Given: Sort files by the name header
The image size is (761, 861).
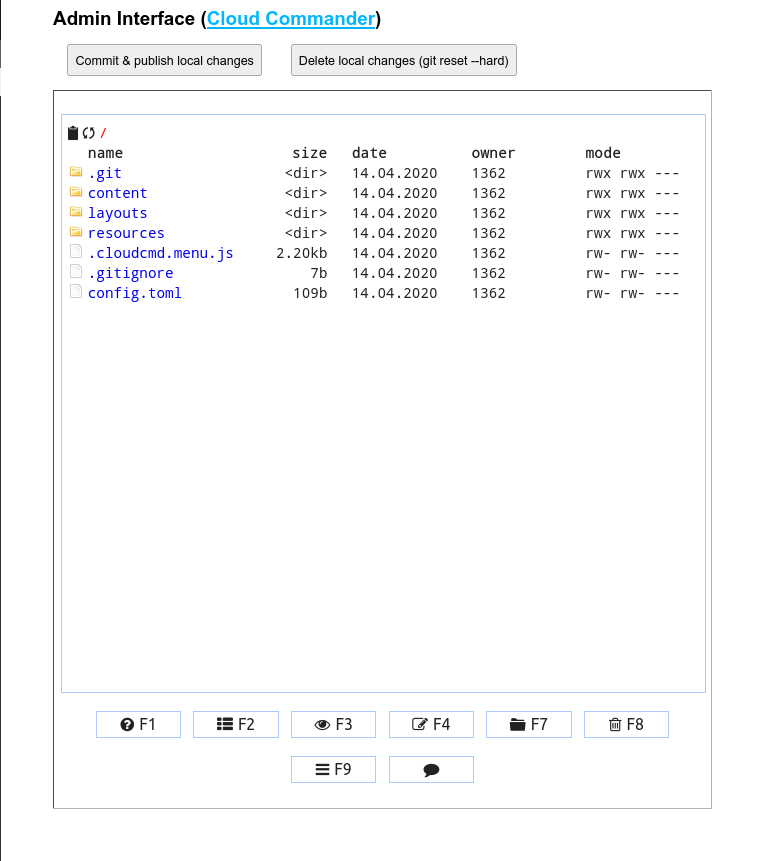Looking at the screenshot, I should (105, 153).
